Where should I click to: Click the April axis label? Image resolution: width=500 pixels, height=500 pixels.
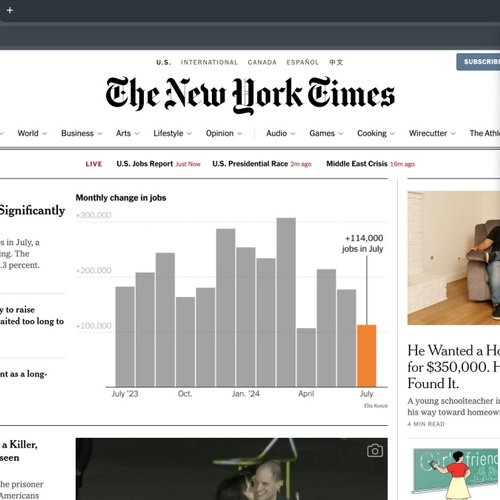tap(306, 394)
